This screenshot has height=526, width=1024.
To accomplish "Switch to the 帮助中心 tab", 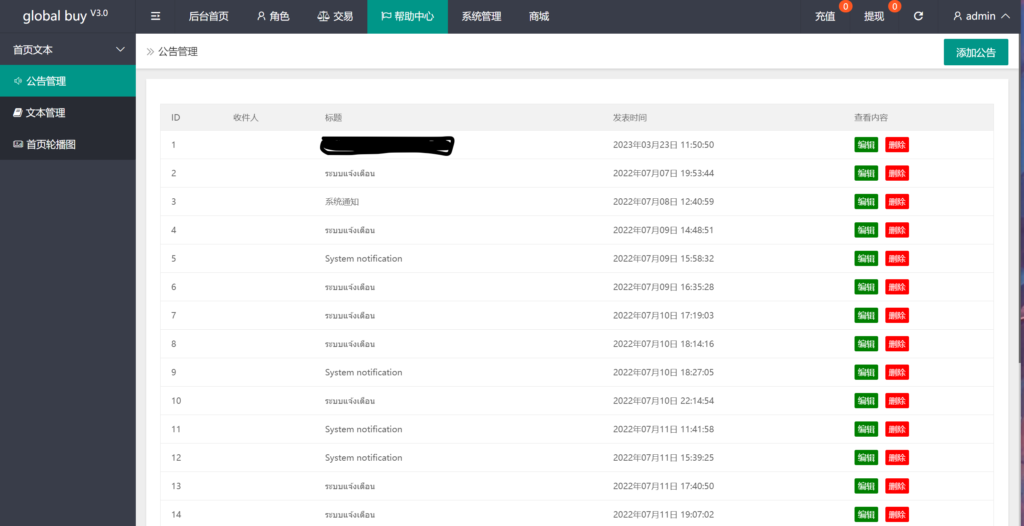I will pyautogui.click(x=407, y=16).
